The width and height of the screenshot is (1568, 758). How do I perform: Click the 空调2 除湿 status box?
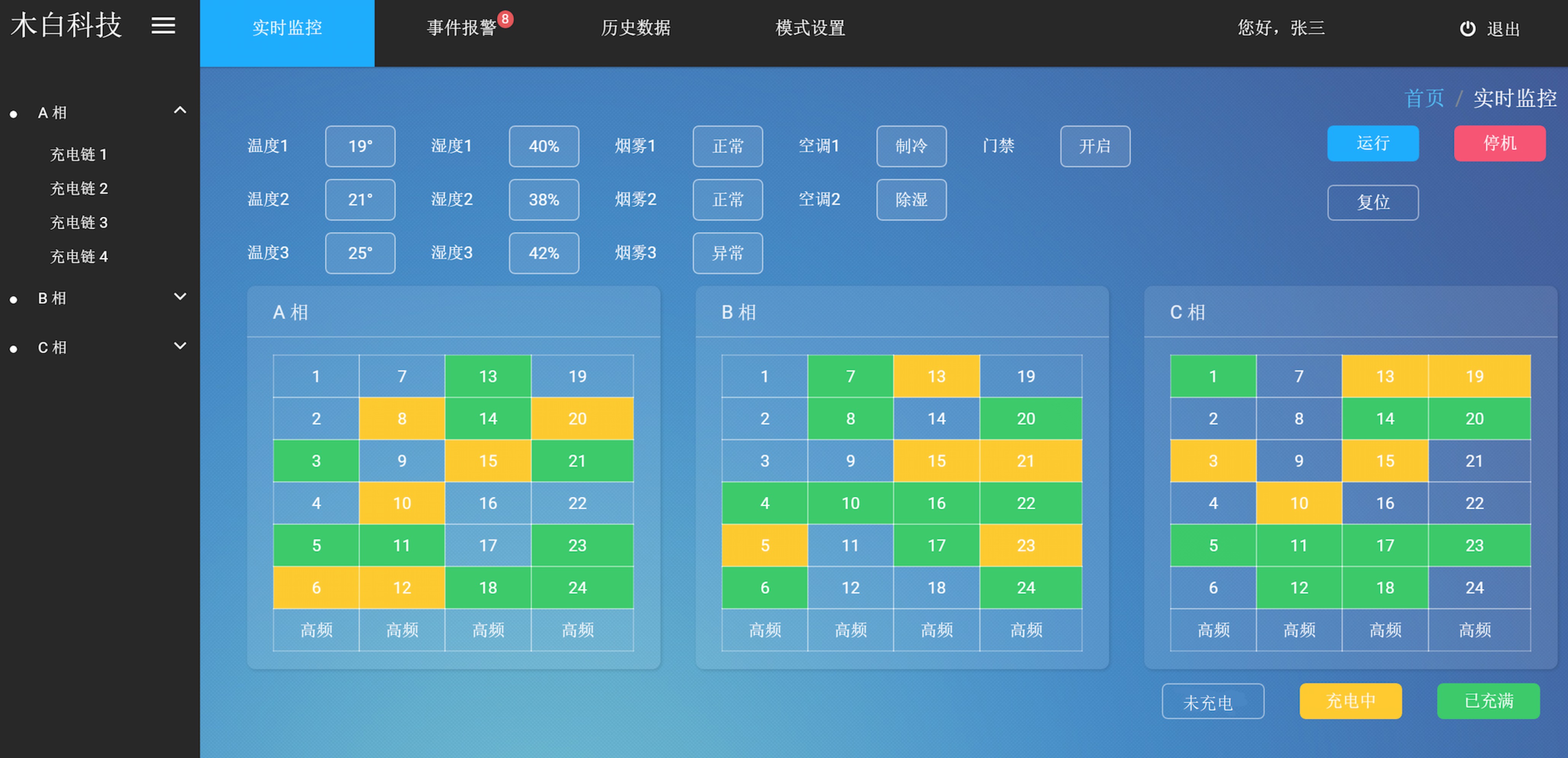pos(911,200)
